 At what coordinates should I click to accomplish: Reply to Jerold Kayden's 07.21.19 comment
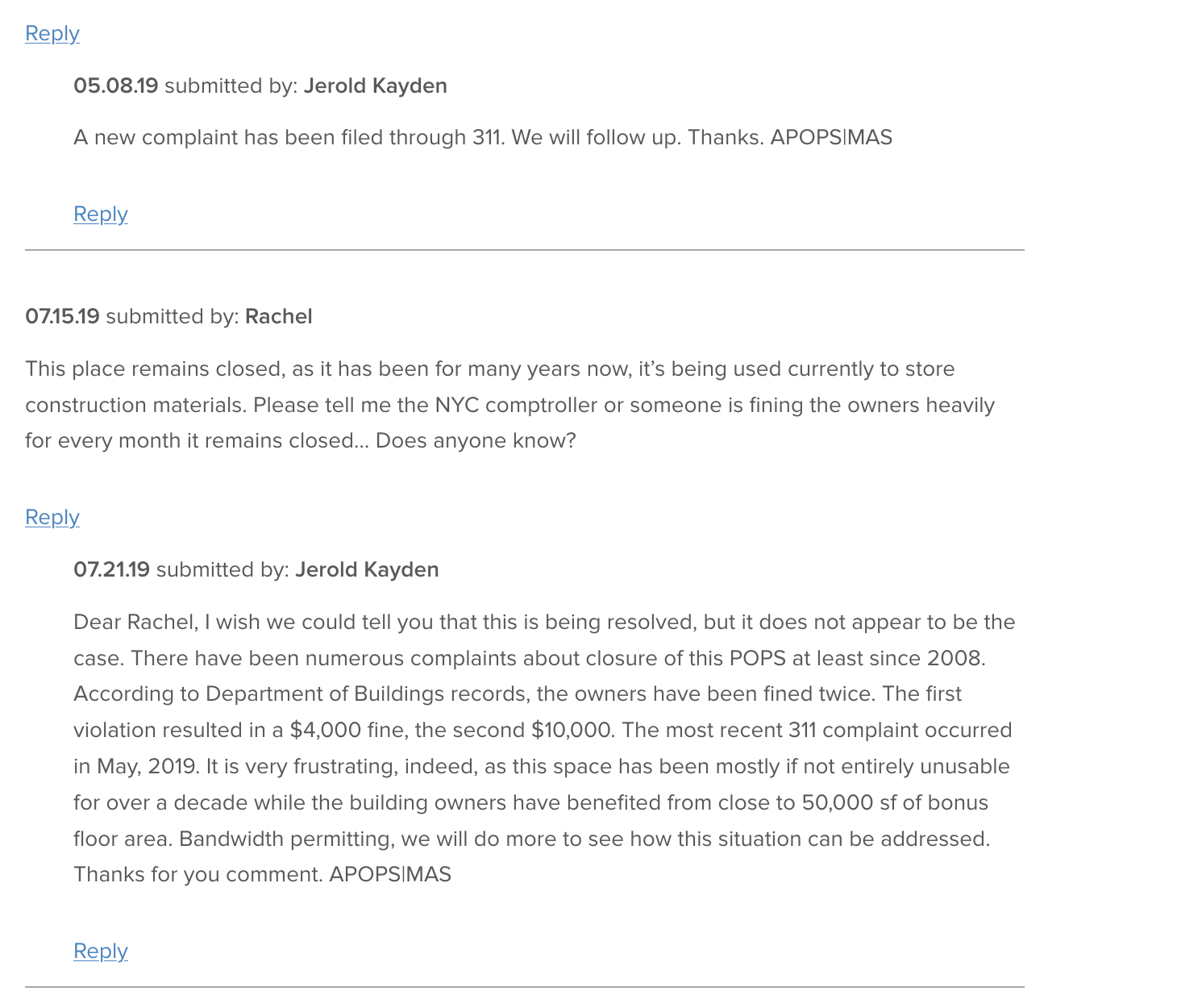pyautogui.click(x=101, y=951)
